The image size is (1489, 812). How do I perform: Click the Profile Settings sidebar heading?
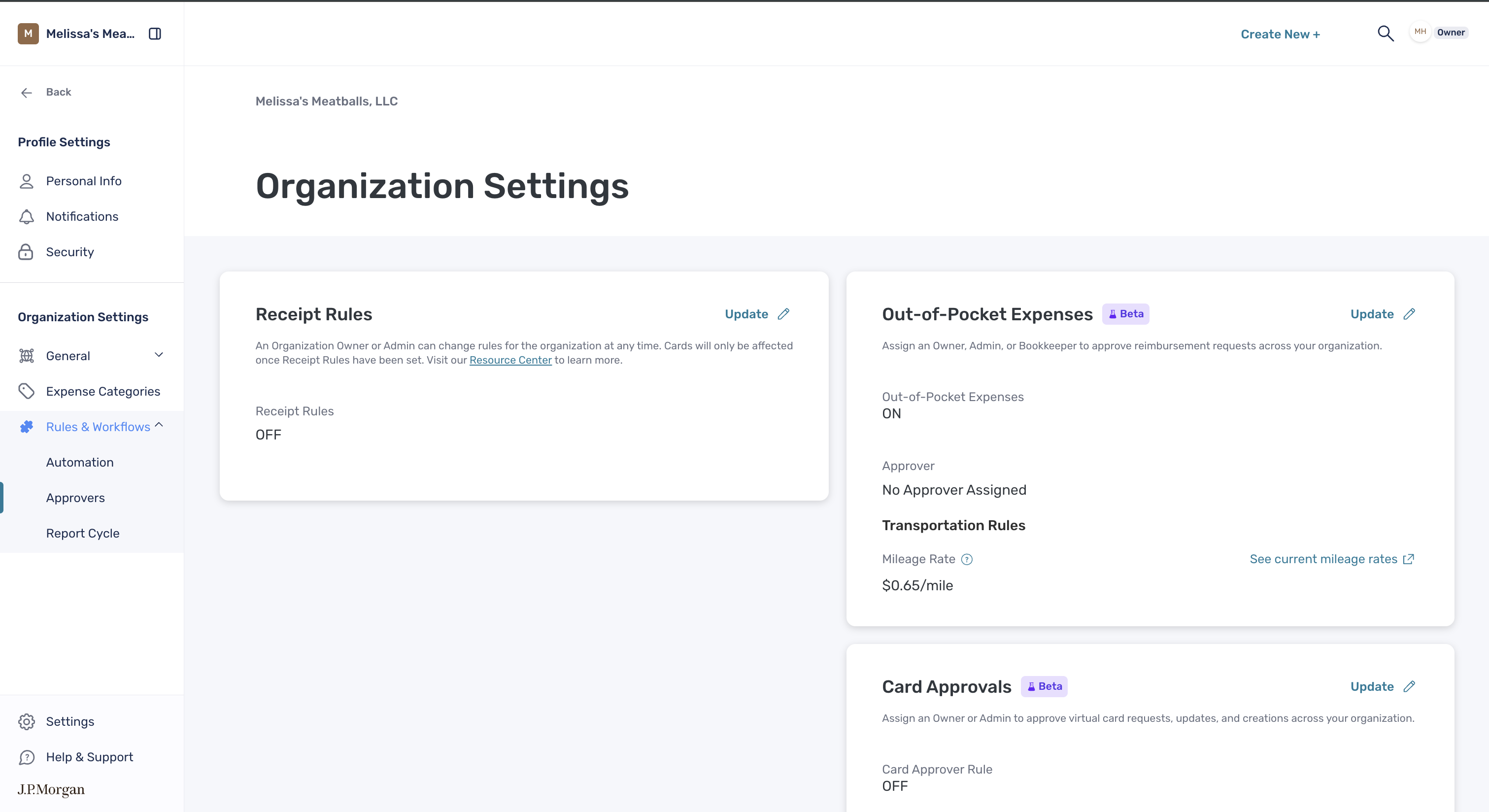64,142
